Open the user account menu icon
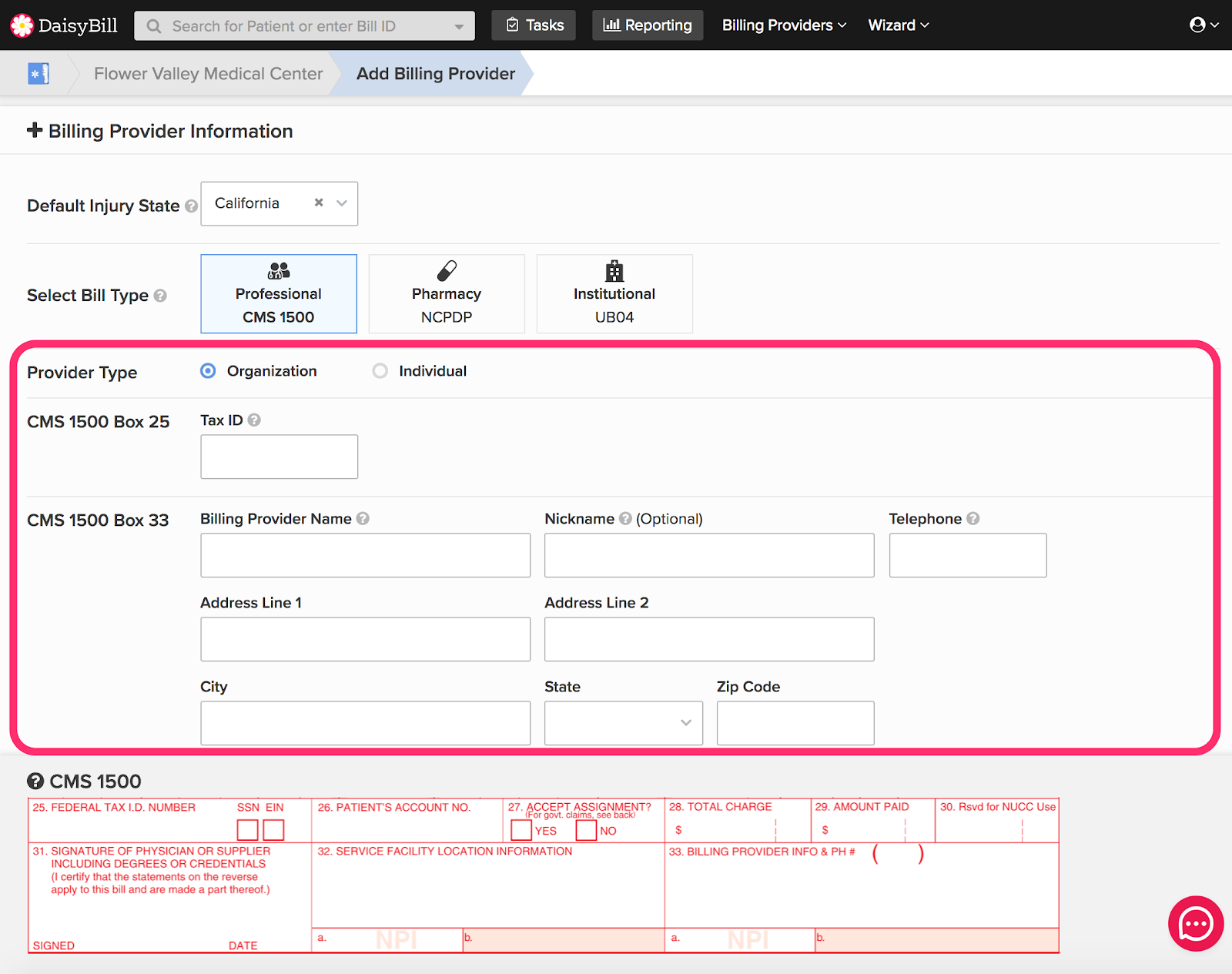Viewport: 1232px width, 974px height. [1204, 25]
